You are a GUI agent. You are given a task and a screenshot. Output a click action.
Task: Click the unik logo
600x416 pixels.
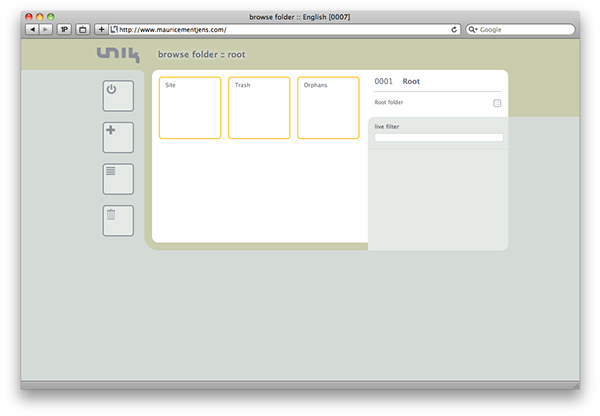118,54
